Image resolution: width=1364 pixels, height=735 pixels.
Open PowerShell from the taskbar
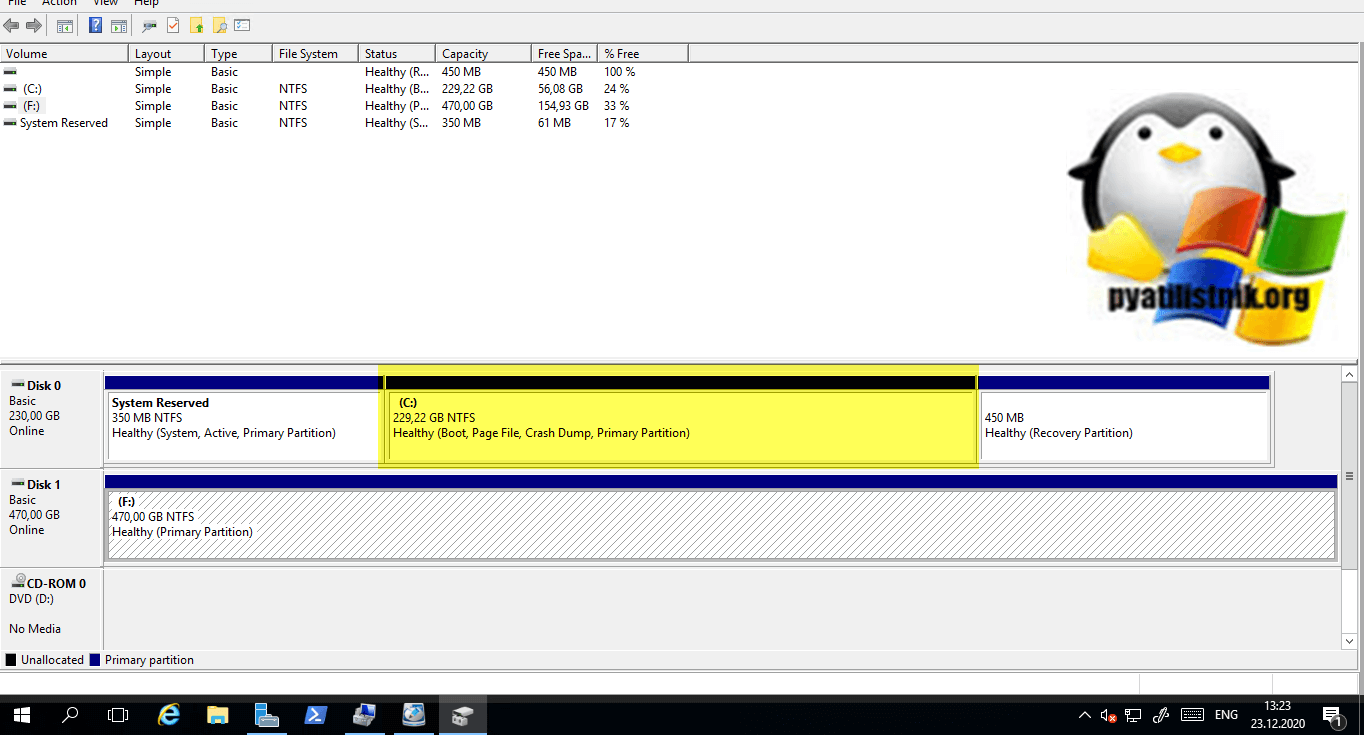(x=315, y=715)
